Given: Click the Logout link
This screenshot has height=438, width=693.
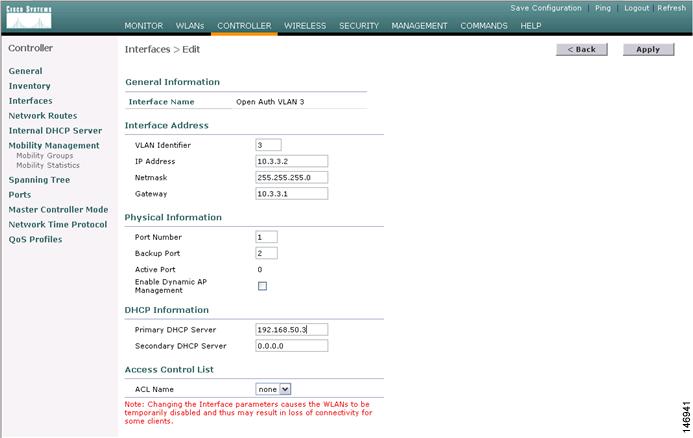Looking at the screenshot, I should tap(636, 8).
